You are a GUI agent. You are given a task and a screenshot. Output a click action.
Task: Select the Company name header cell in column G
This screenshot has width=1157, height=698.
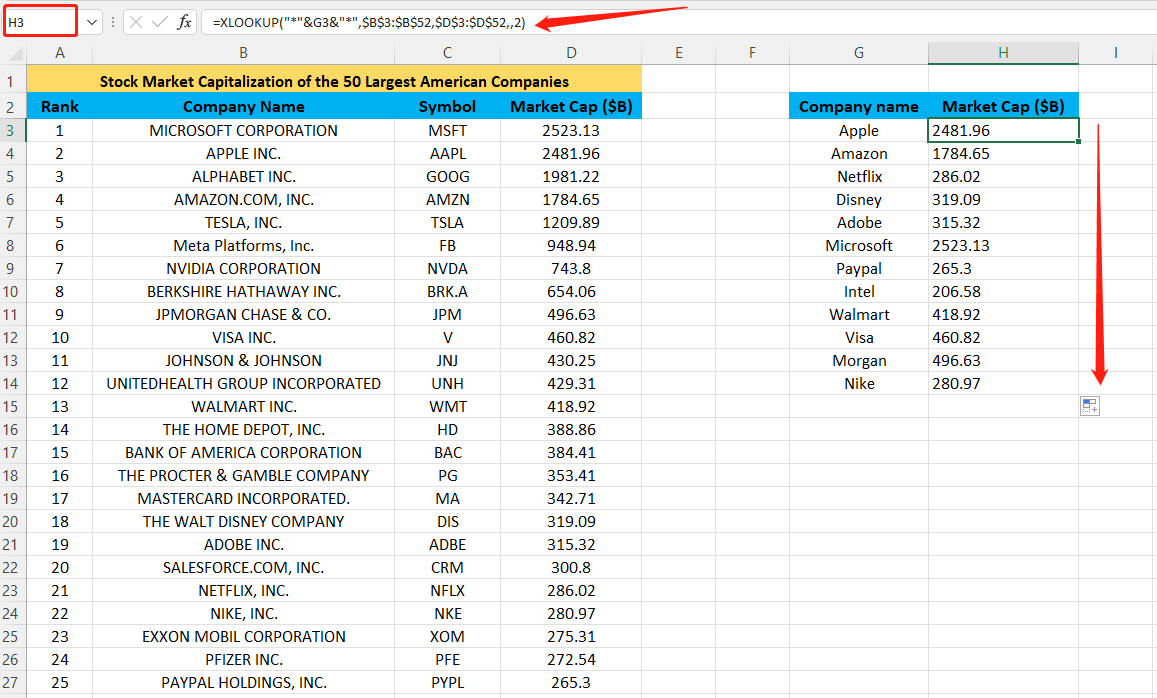coord(858,105)
